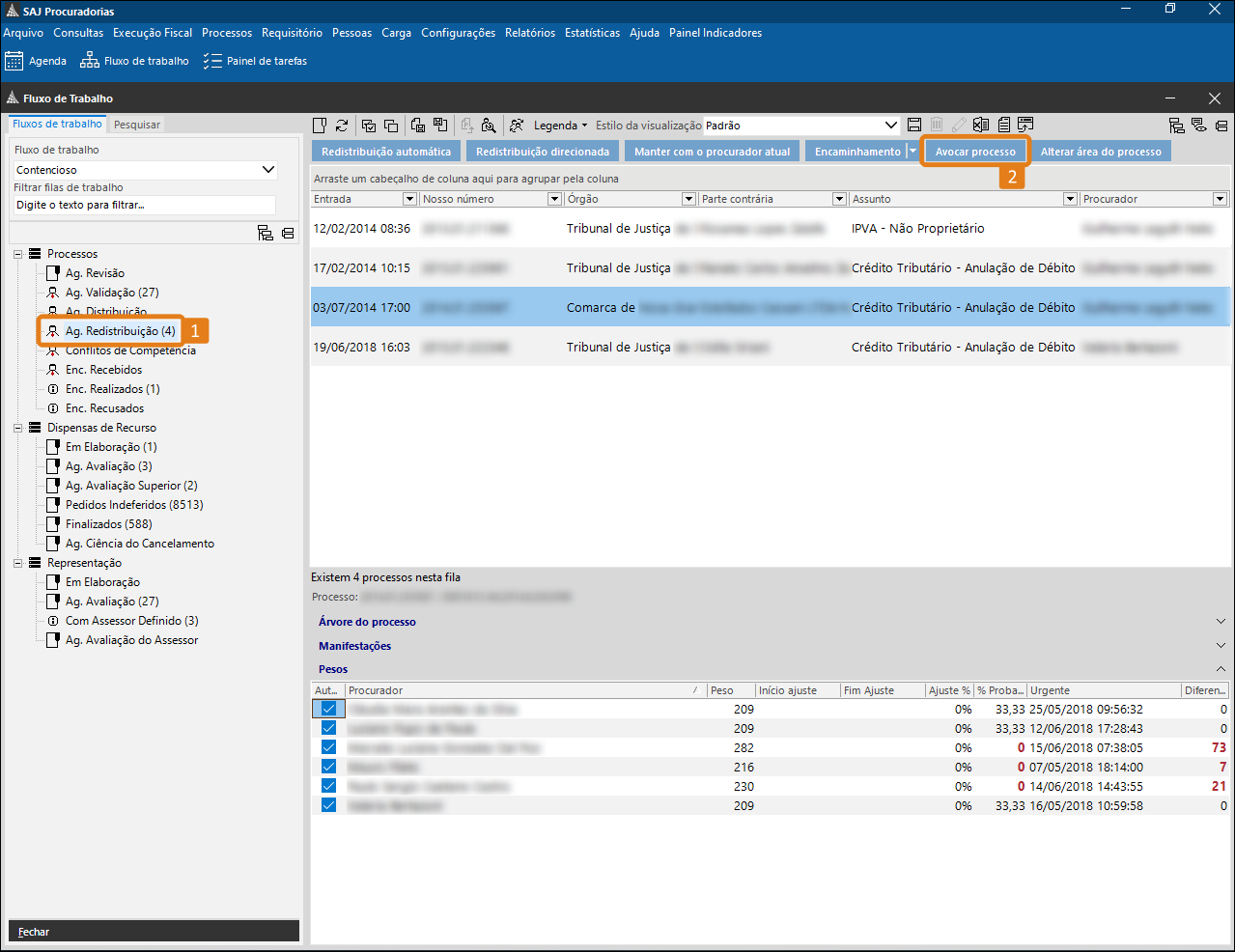Click the collapse-all icon above the Processos tree
Image resolution: width=1235 pixels, height=952 pixels.
click(x=288, y=233)
